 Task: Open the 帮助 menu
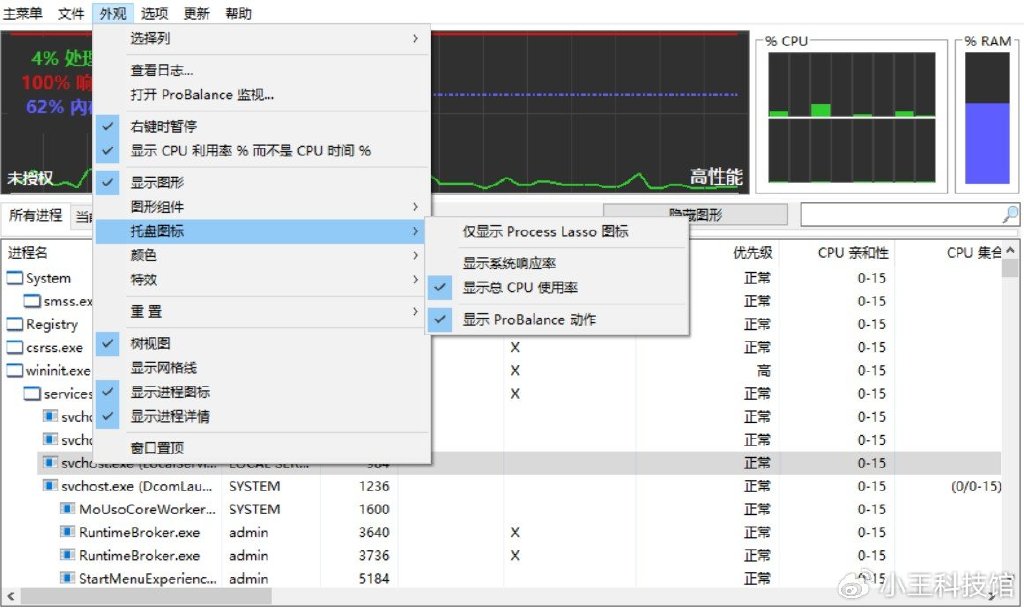[x=238, y=13]
